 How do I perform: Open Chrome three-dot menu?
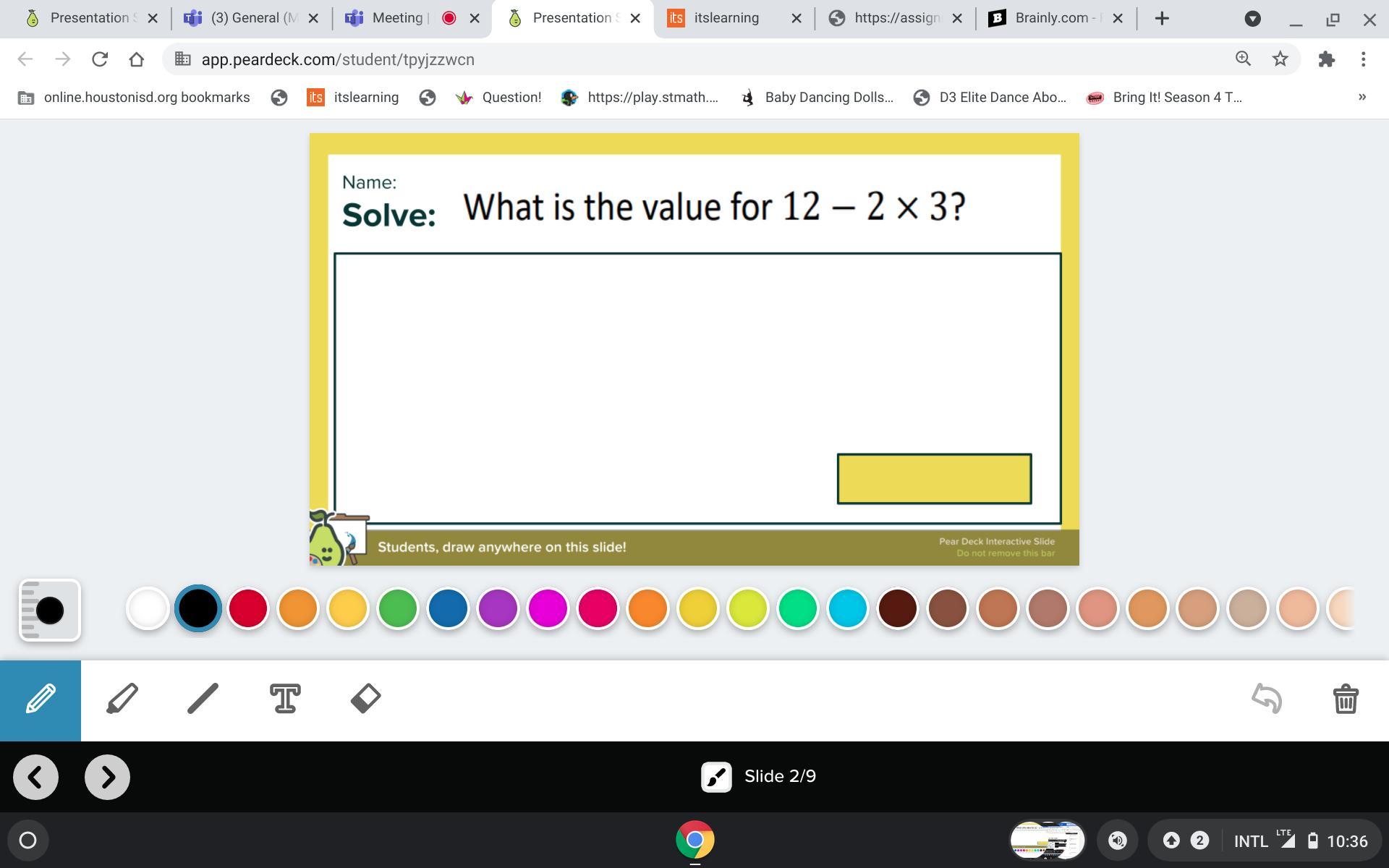(1363, 59)
